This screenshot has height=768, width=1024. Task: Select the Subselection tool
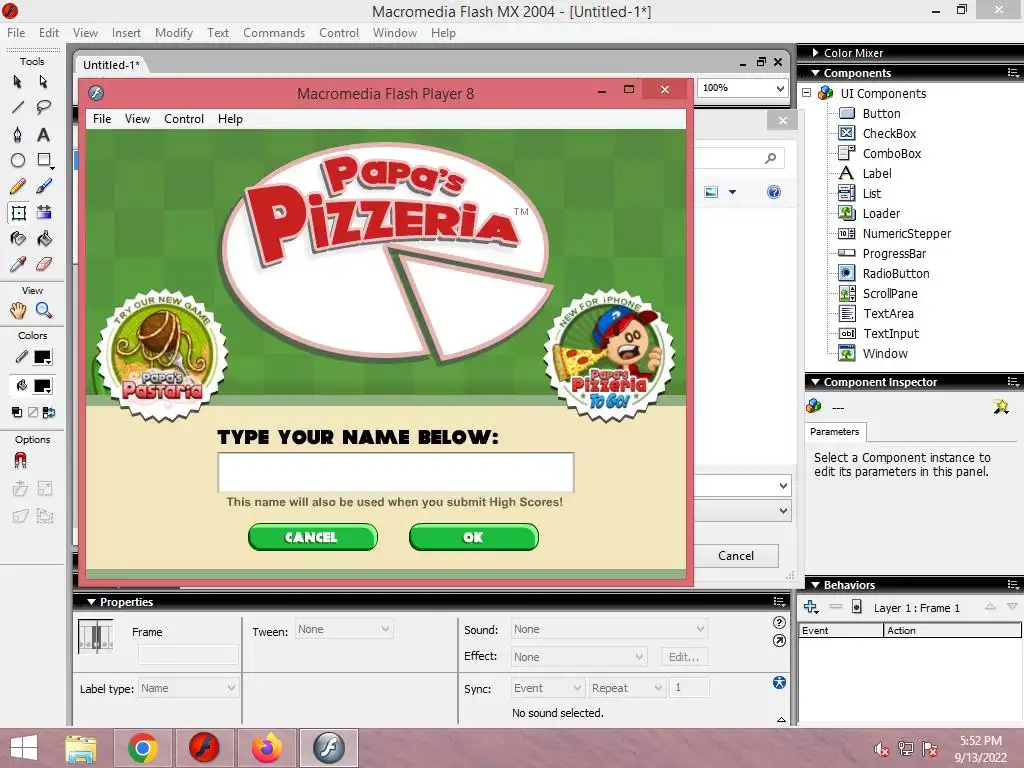click(x=44, y=82)
